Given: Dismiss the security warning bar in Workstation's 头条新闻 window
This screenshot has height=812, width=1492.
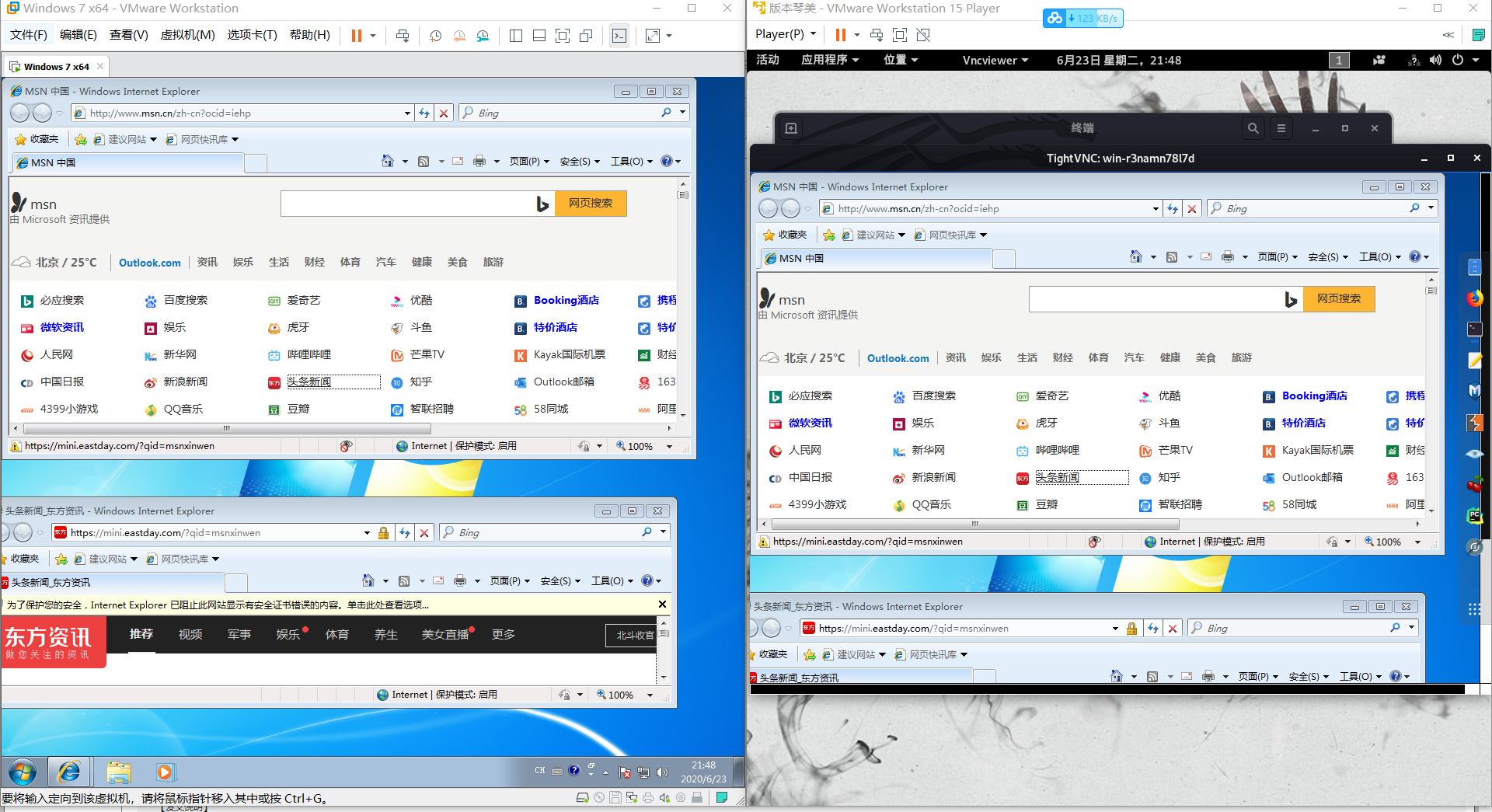Looking at the screenshot, I should point(662,604).
